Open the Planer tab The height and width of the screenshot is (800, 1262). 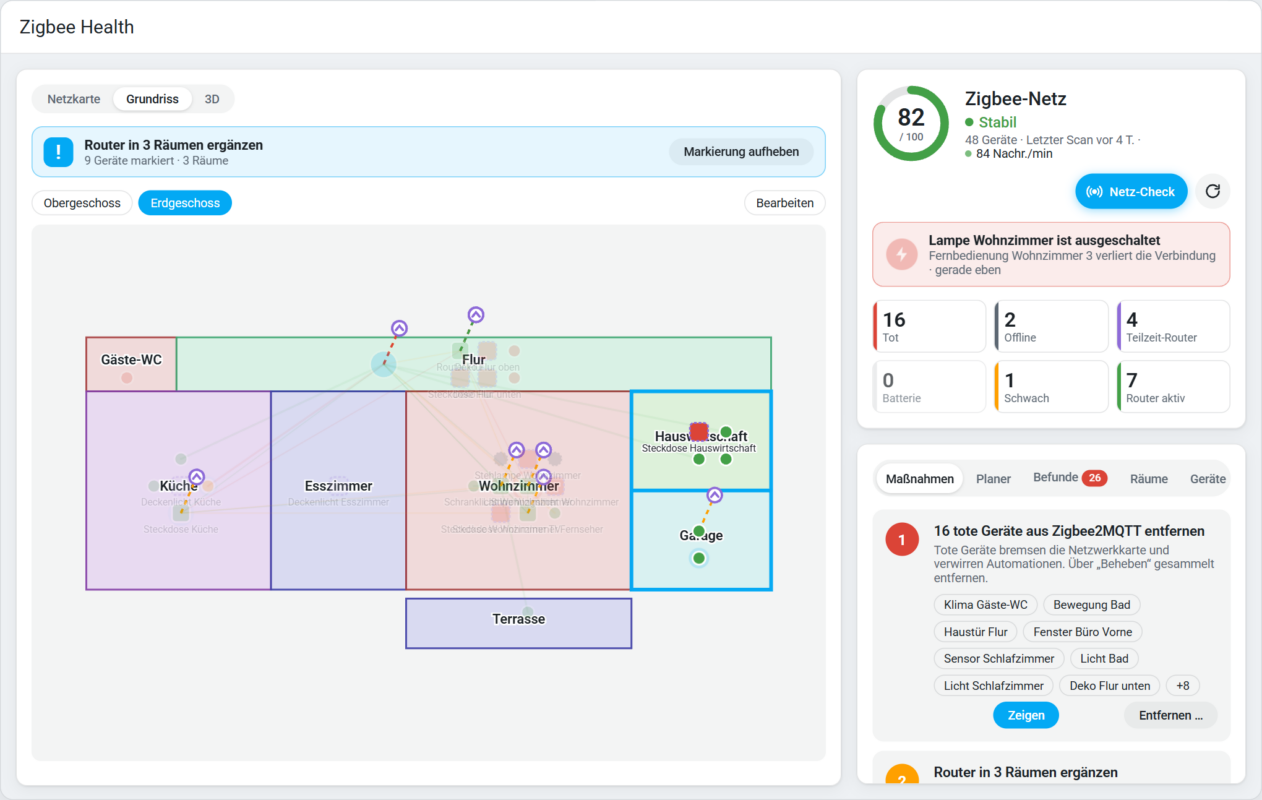(994, 479)
